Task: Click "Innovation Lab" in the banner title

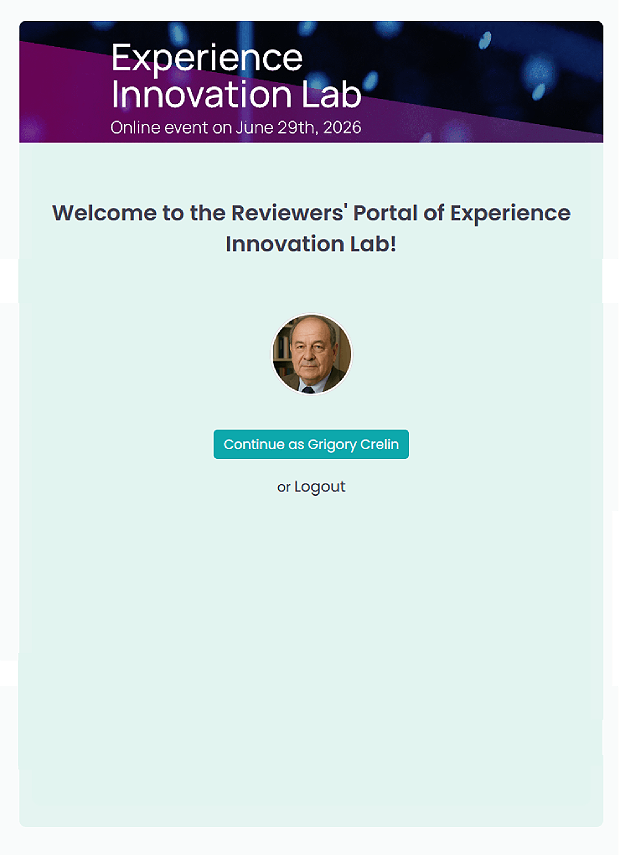Action: [236, 94]
